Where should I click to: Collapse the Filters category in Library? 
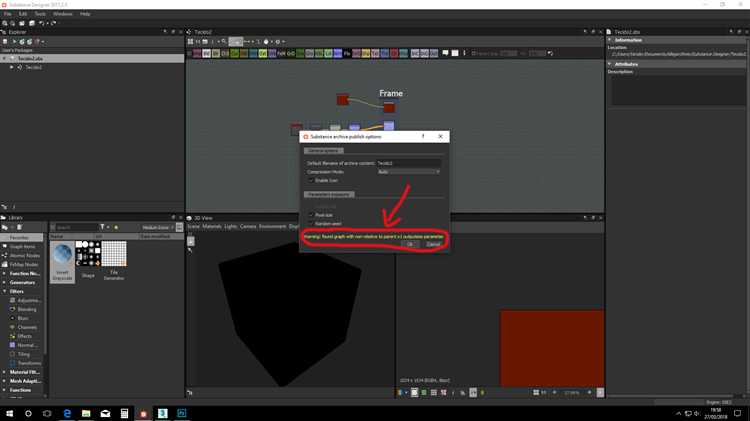point(5,291)
